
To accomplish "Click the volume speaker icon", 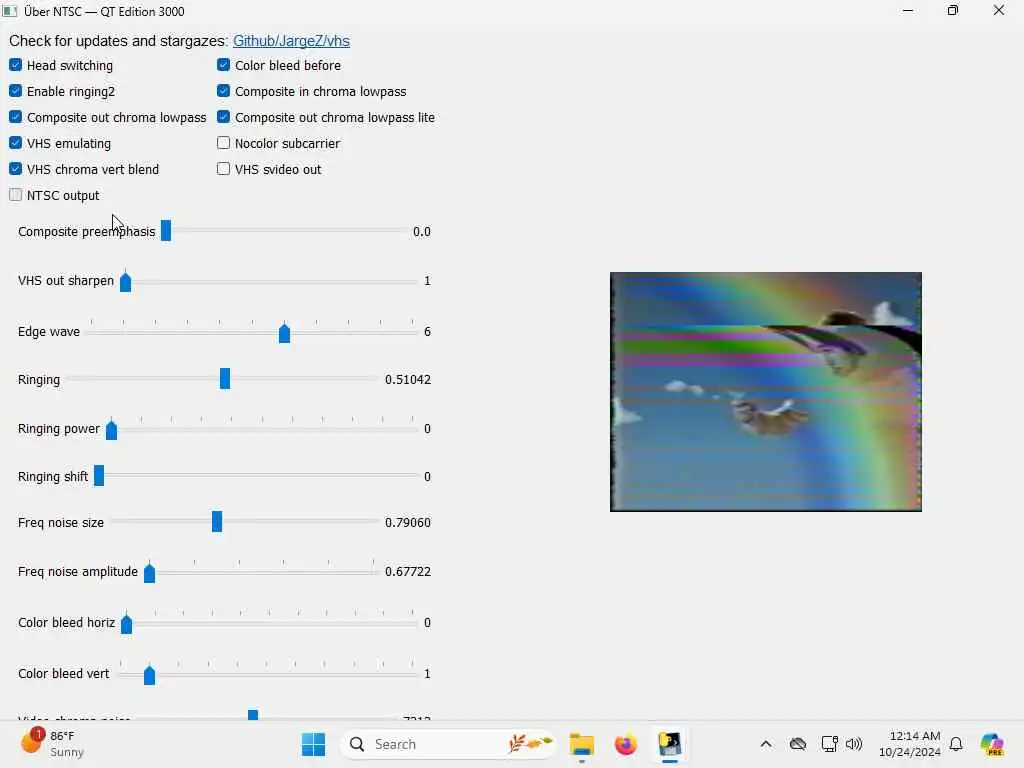I will coord(854,744).
